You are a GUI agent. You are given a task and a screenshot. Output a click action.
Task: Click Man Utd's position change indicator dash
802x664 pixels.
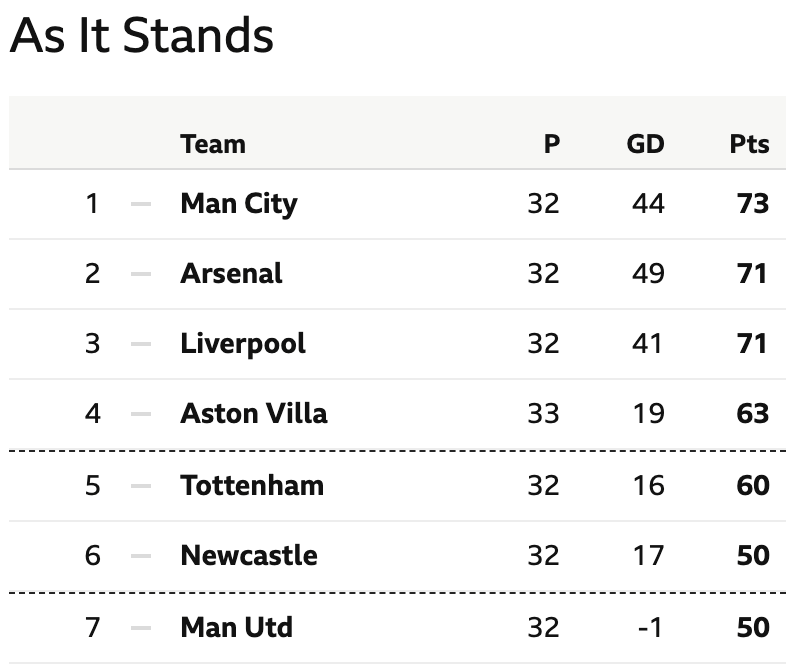point(141,628)
